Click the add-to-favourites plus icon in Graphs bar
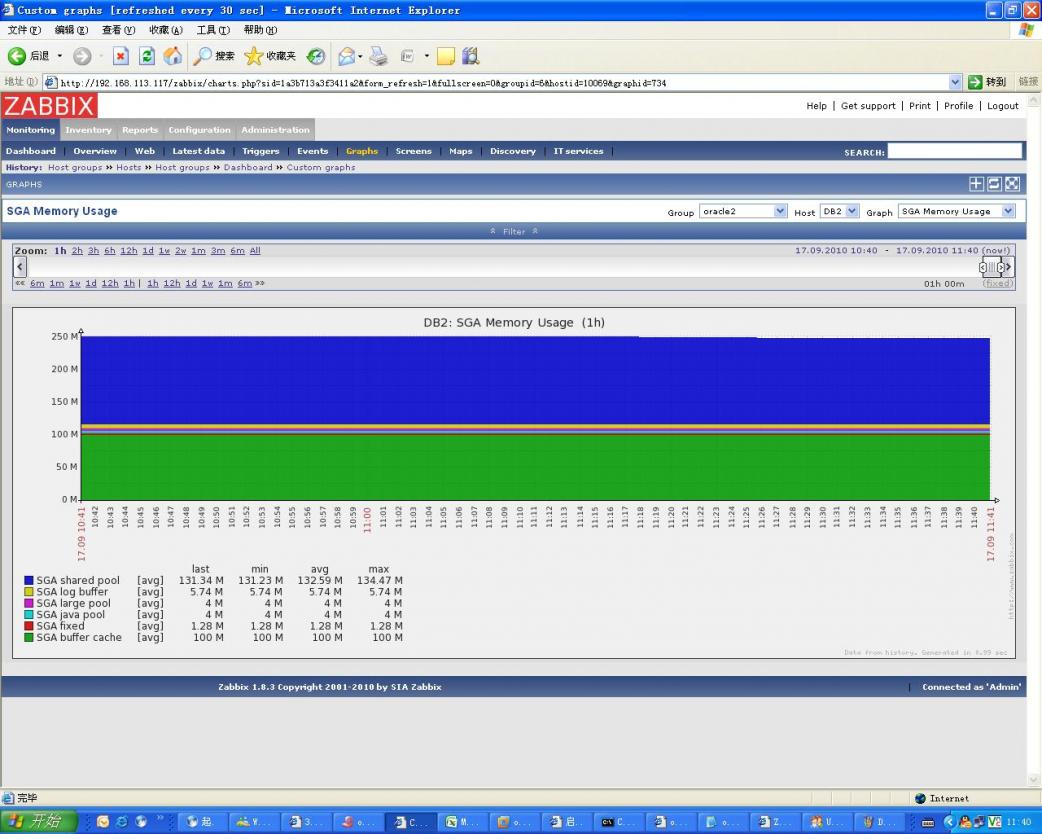This screenshot has height=834, width=1042. (976, 184)
